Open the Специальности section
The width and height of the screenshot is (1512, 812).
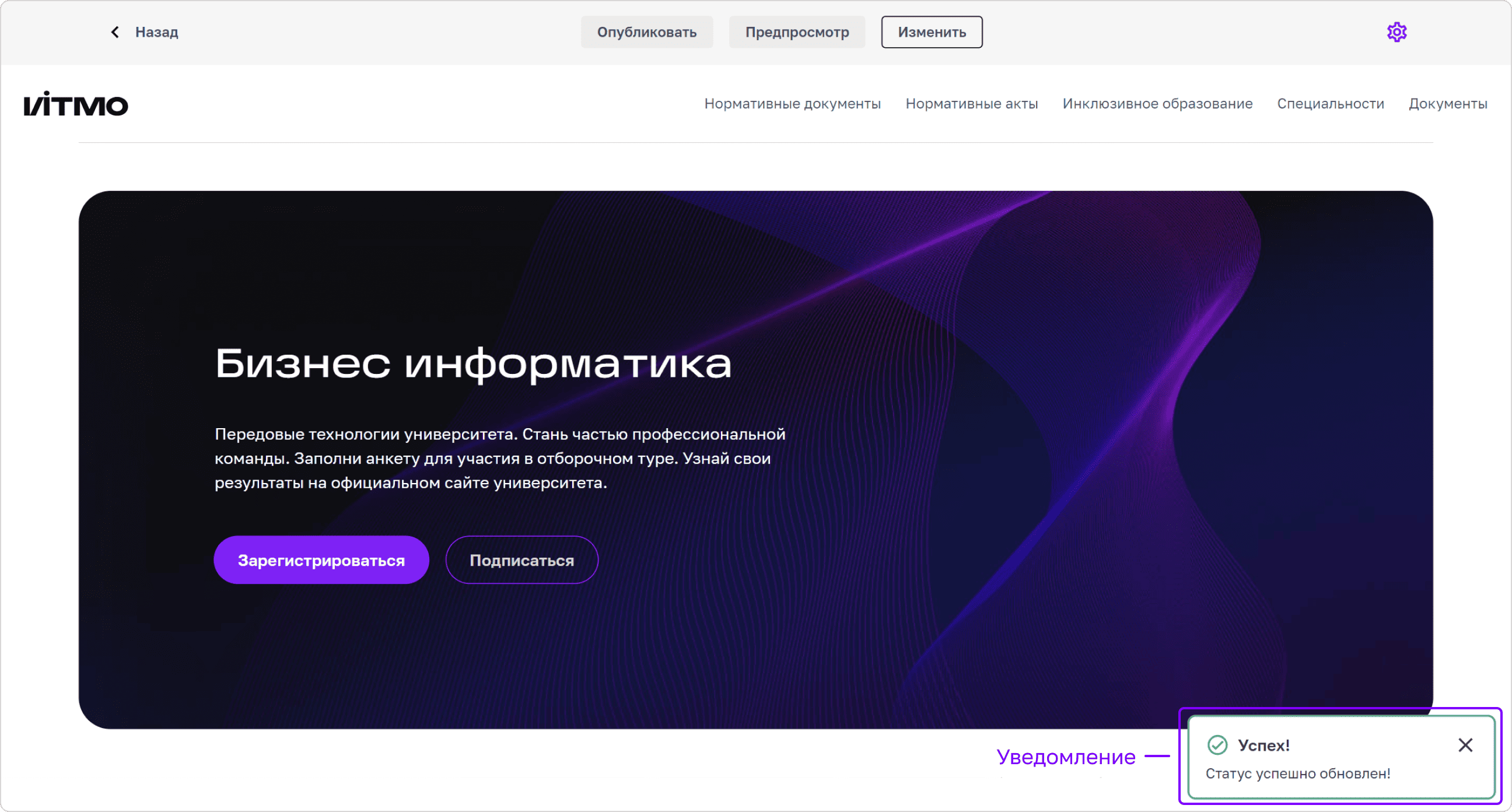tap(1331, 104)
